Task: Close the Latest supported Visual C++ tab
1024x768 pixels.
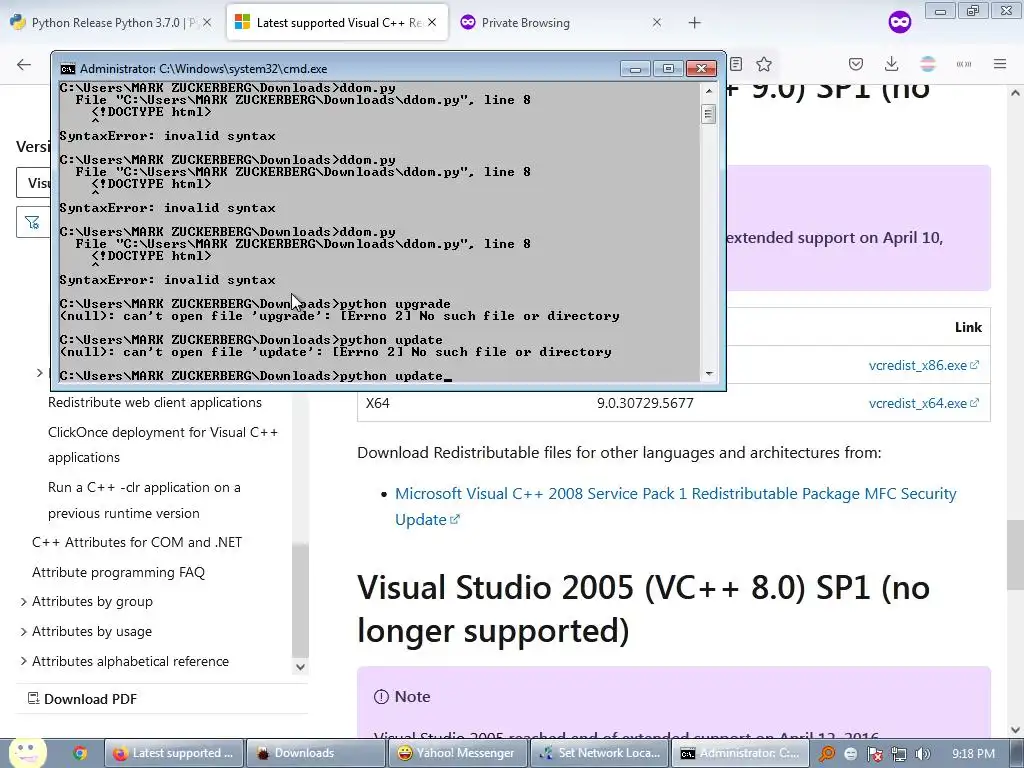Action: click(432, 22)
